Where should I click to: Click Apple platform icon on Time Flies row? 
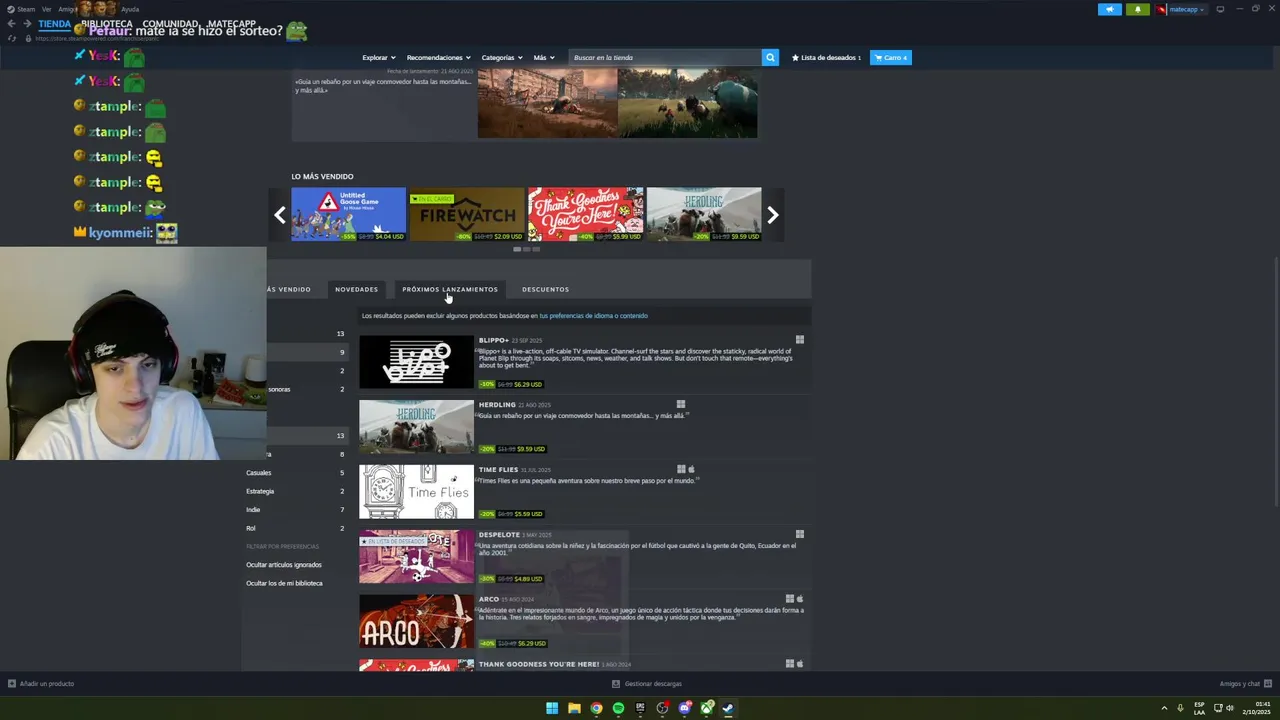pyautogui.click(x=691, y=469)
